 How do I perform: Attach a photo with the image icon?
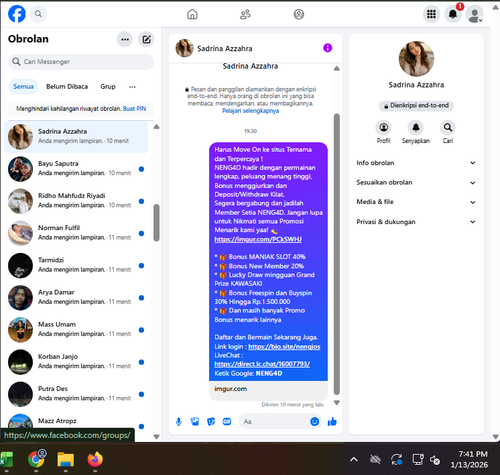(195, 422)
